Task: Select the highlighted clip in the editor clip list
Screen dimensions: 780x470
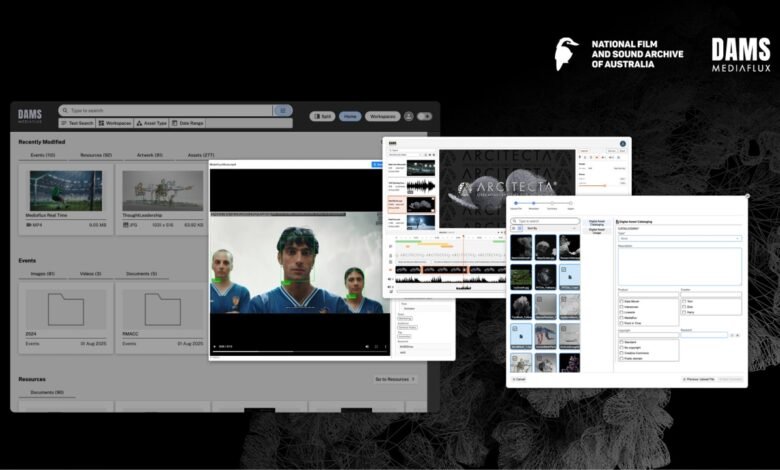Action: (x=411, y=204)
